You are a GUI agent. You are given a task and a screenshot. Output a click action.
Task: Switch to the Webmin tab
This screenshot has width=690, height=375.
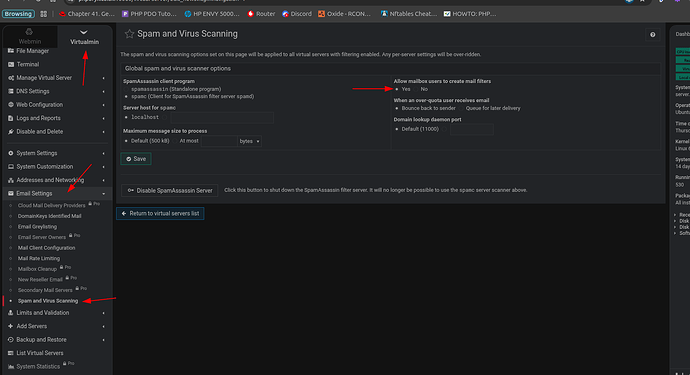click(x=30, y=37)
